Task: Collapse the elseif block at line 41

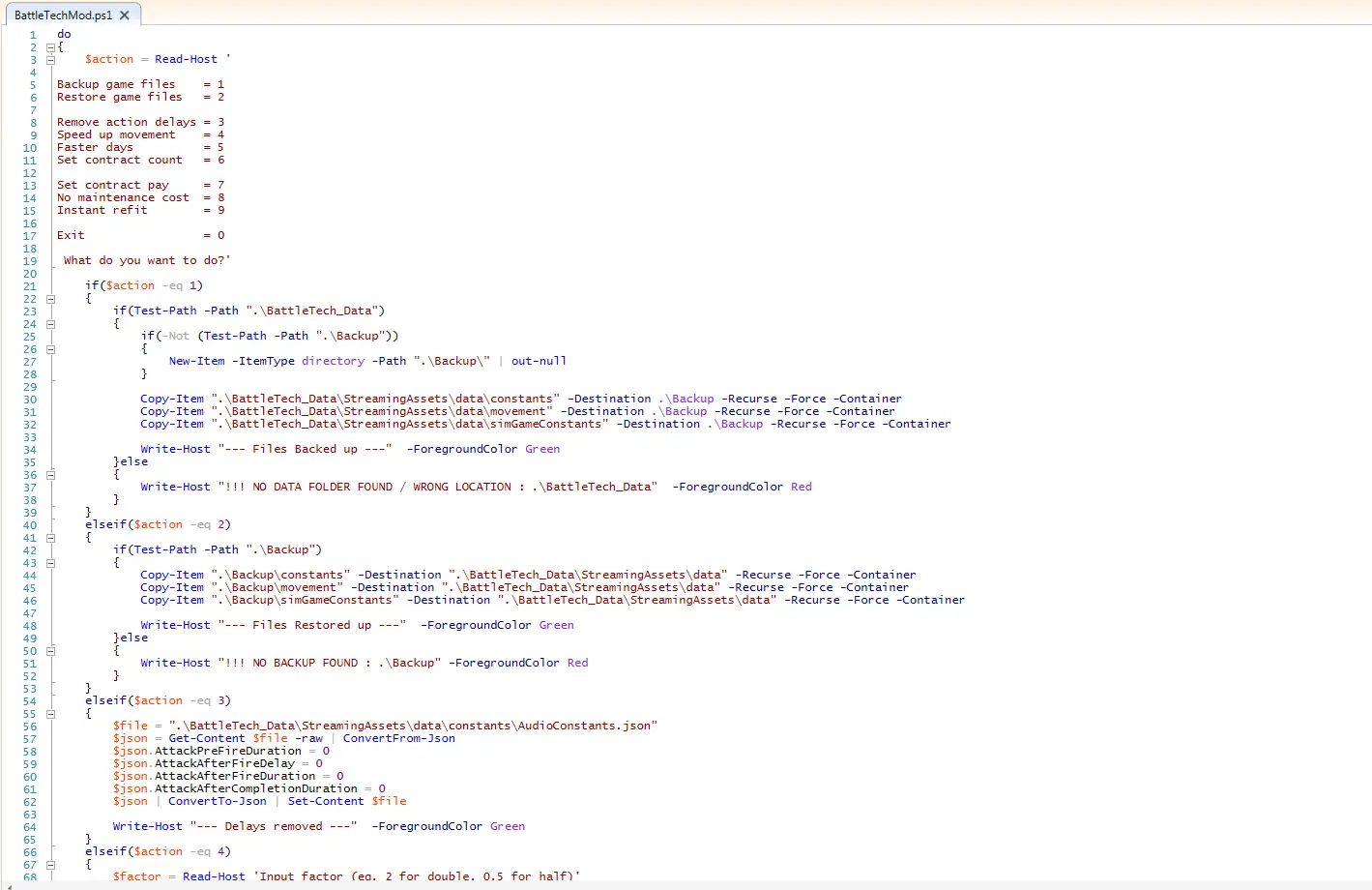Action: (x=50, y=538)
